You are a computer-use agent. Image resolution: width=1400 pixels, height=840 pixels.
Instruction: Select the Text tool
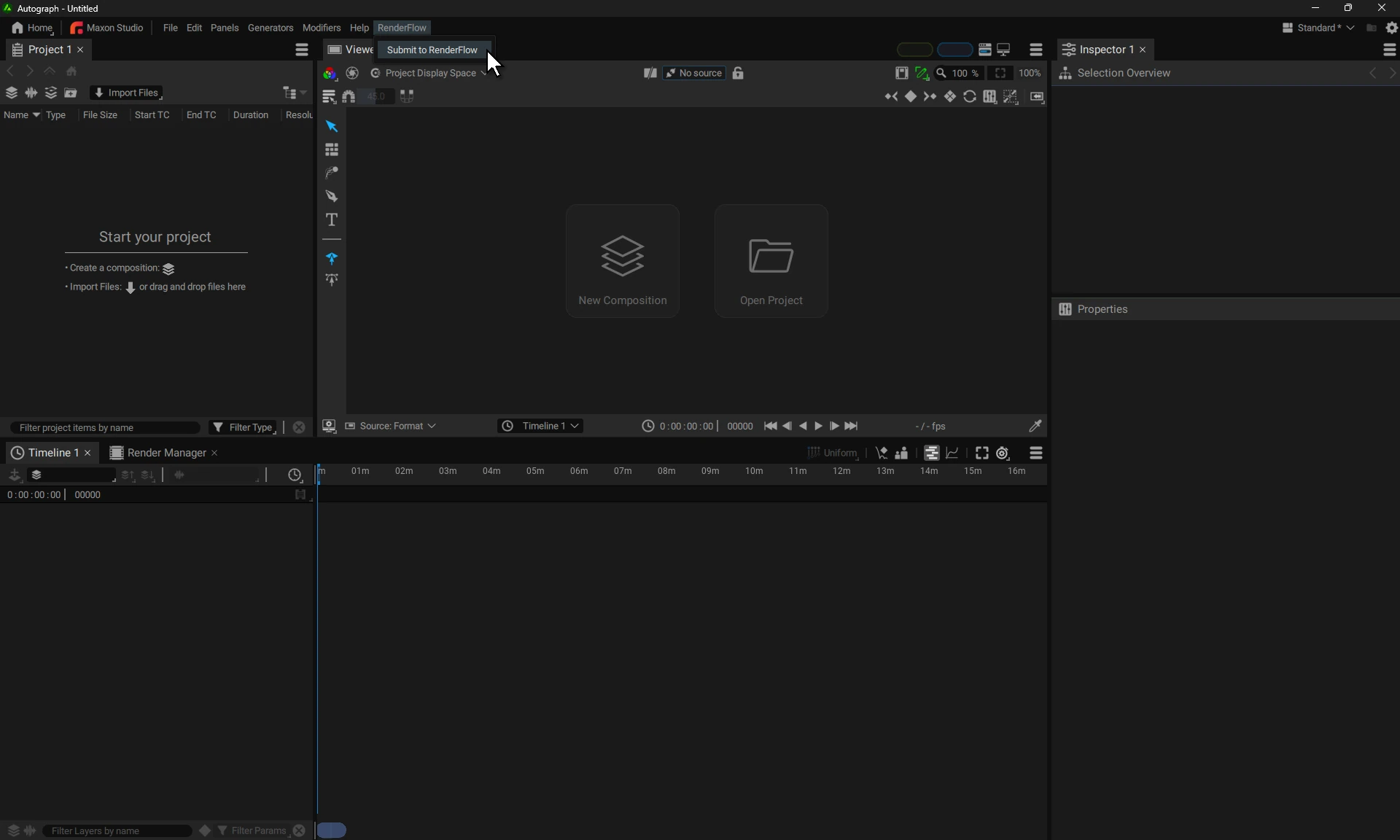coord(332,219)
